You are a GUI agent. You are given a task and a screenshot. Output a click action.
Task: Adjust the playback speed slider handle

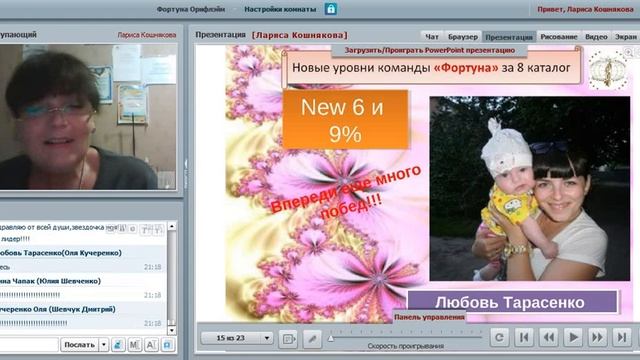[331, 338]
